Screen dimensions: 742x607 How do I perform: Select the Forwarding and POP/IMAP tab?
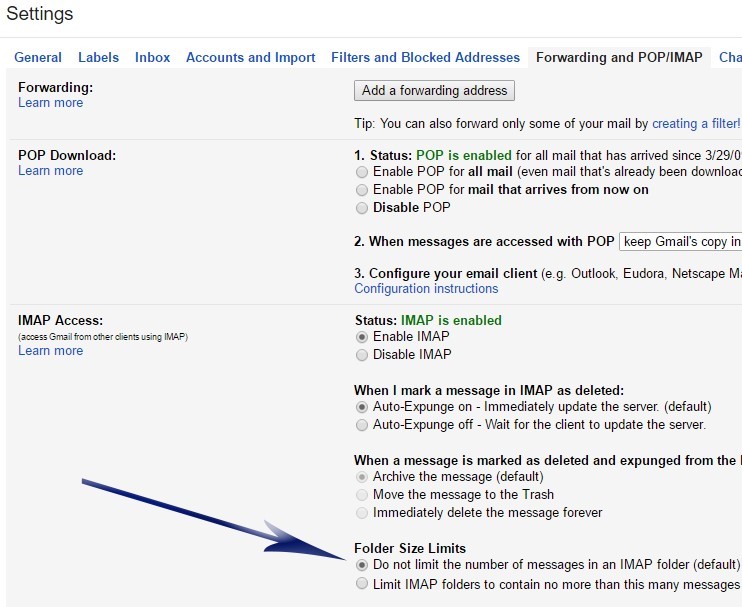tap(618, 58)
